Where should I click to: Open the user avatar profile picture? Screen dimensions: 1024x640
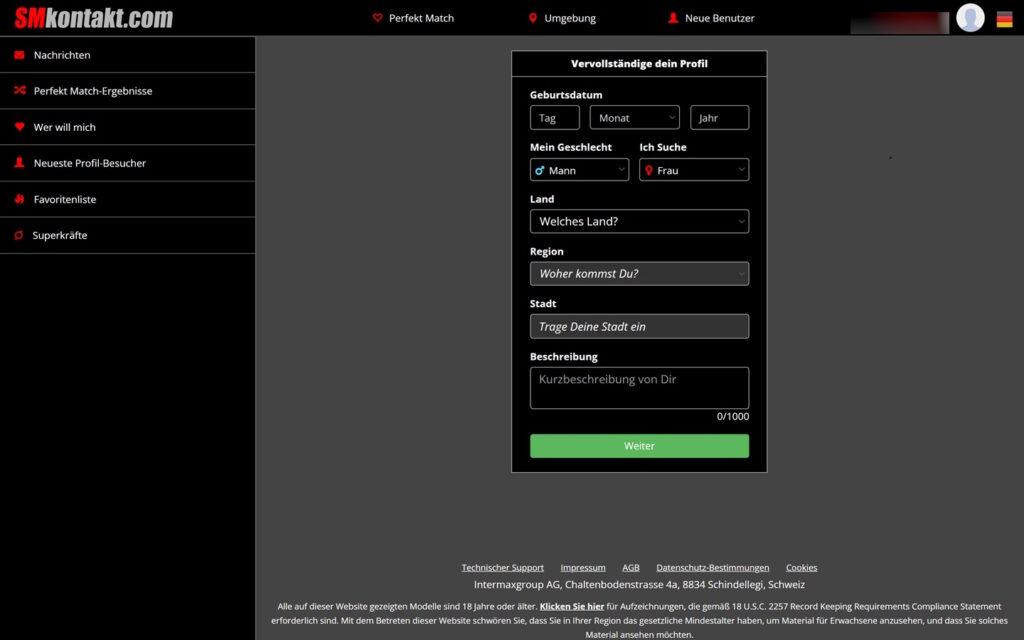point(970,18)
